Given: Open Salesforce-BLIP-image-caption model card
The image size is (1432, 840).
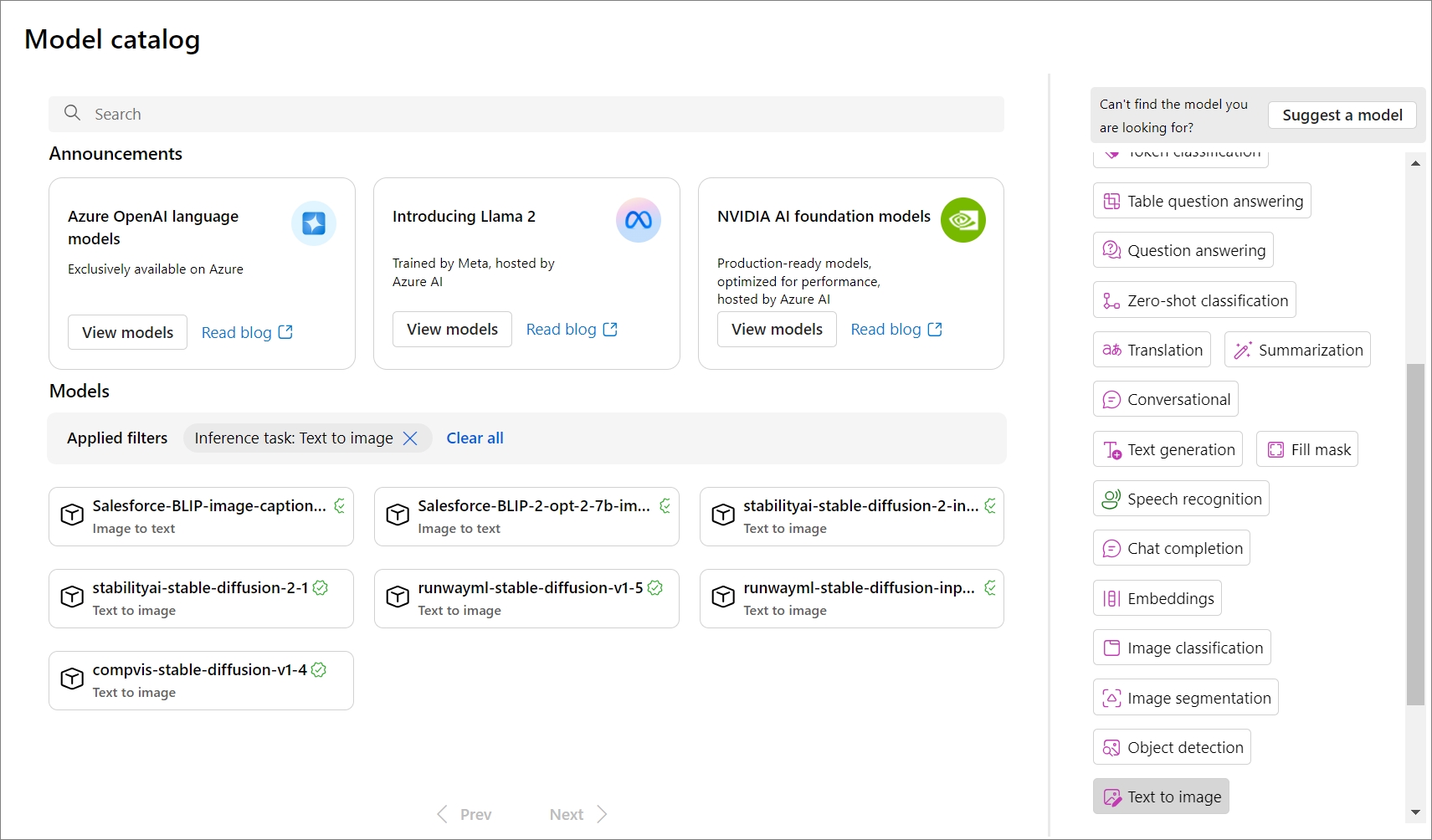Looking at the screenshot, I should point(201,516).
